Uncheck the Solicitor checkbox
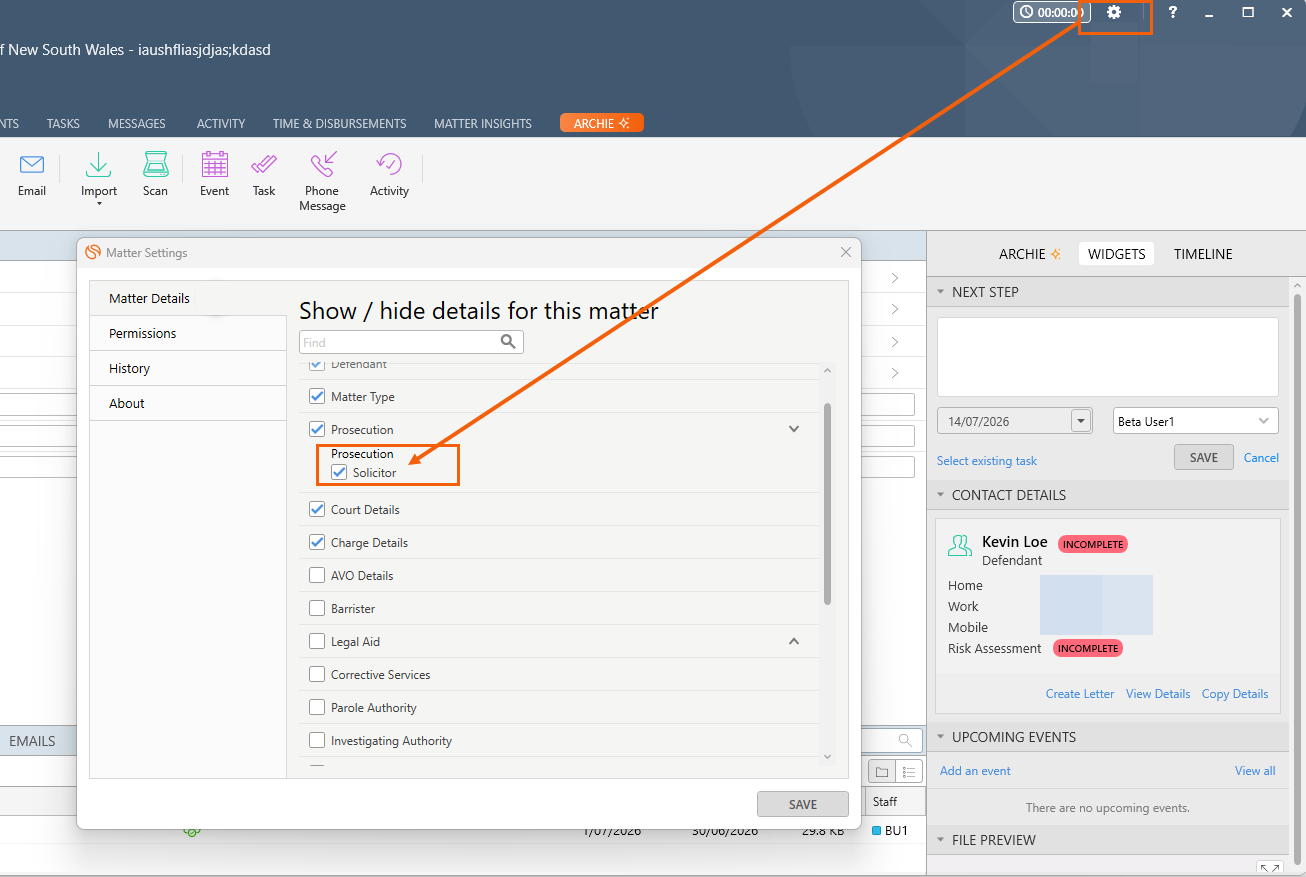 pyautogui.click(x=339, y=472)
